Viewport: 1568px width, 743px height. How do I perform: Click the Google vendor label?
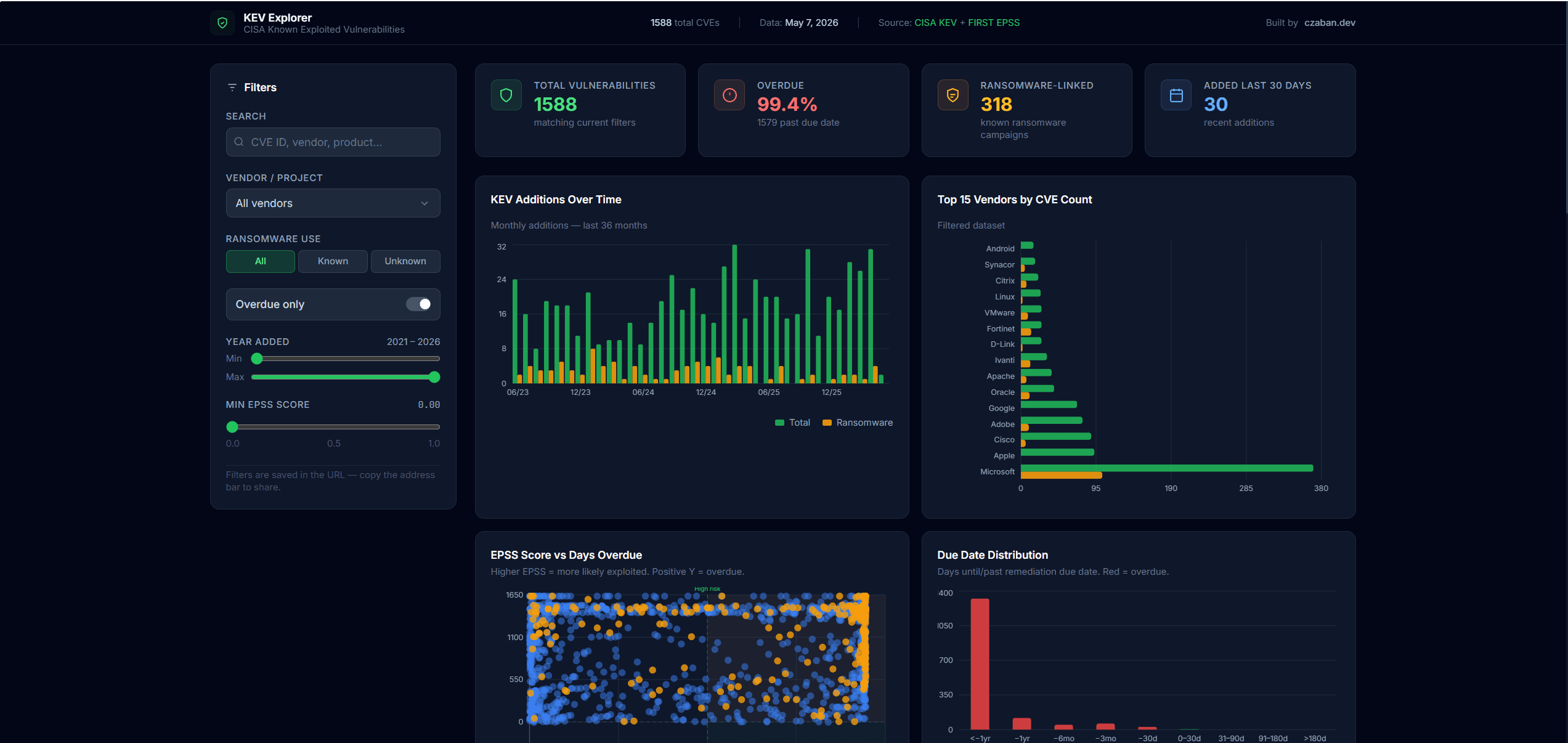[1001, 408]
